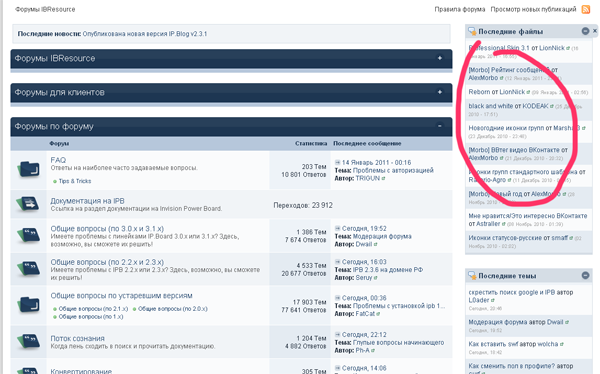Open topic Глупые вопросы начинающего
The width and height of the screenshot is (600, 374).
tap(398, 343)
